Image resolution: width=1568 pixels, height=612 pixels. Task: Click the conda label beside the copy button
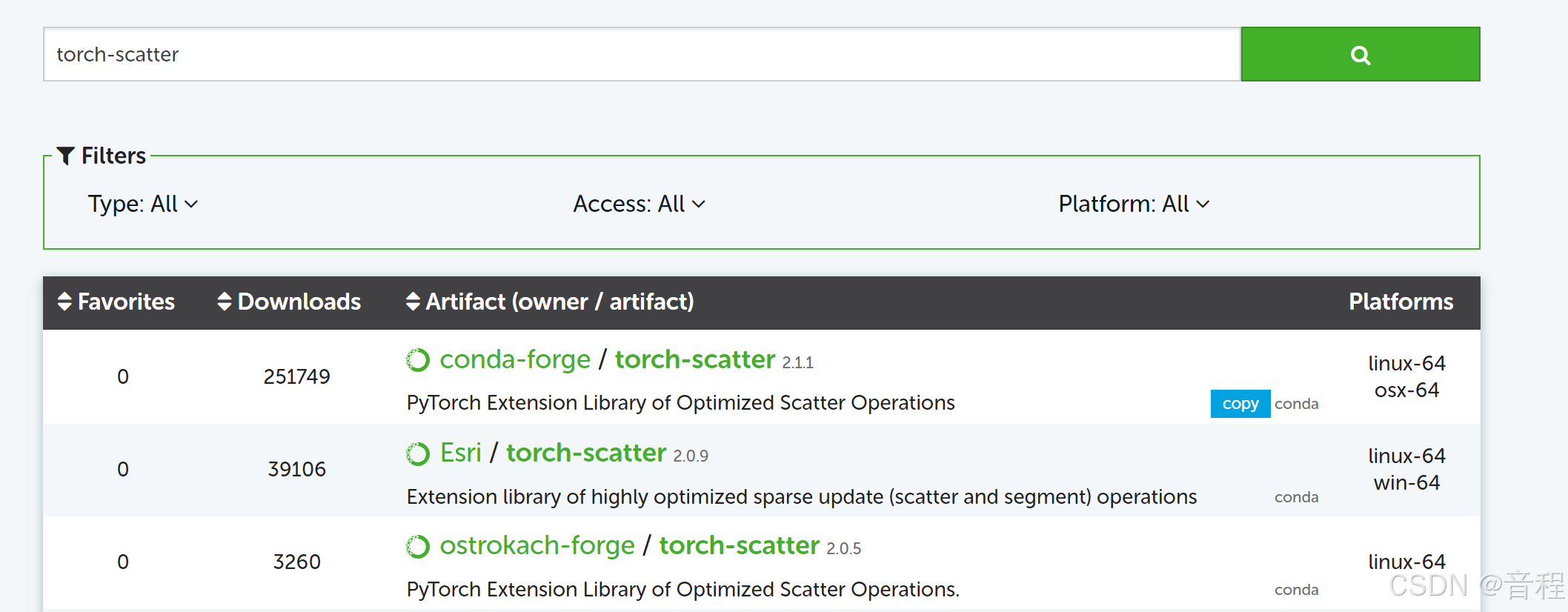[x=1296, y=404]
